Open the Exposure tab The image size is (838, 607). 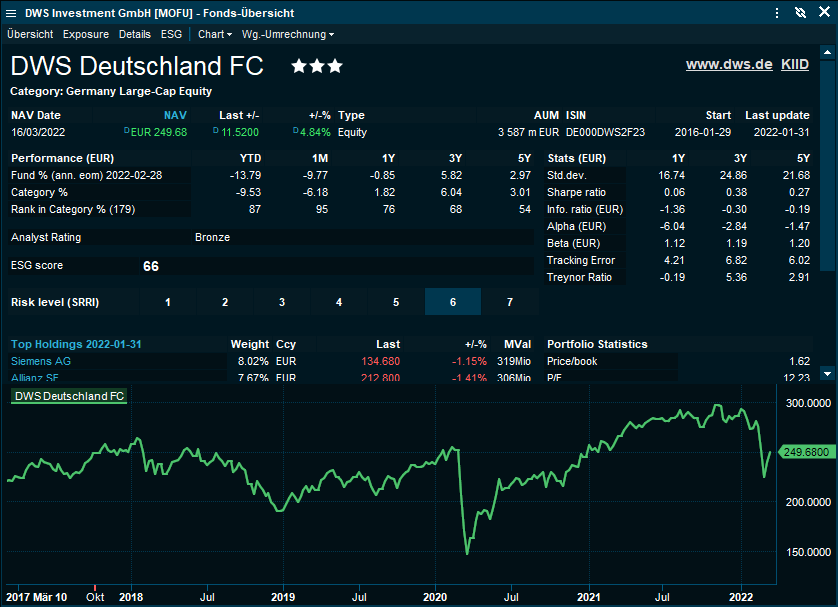click(86, 34)
